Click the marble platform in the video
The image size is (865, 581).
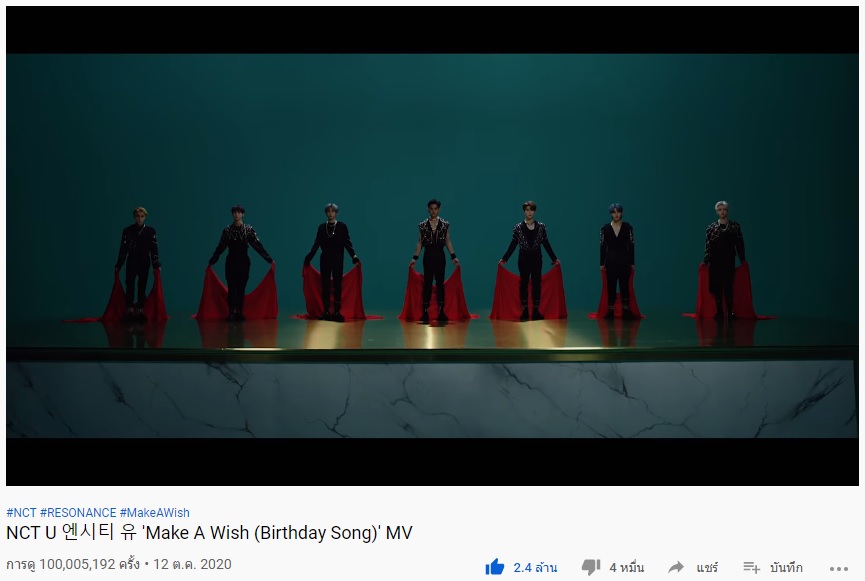tap(432, 398)
